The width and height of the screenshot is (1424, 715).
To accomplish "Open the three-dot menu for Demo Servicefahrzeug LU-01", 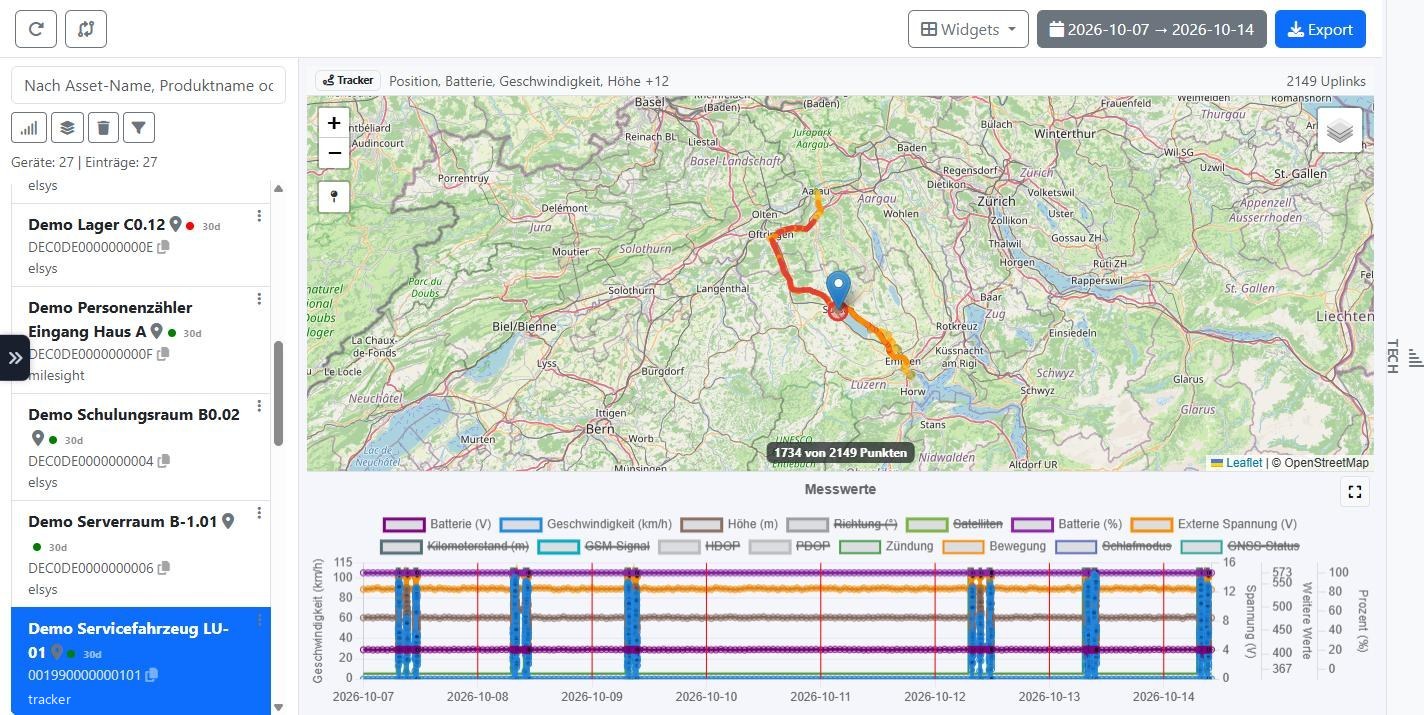I will (x=259, y=620).
